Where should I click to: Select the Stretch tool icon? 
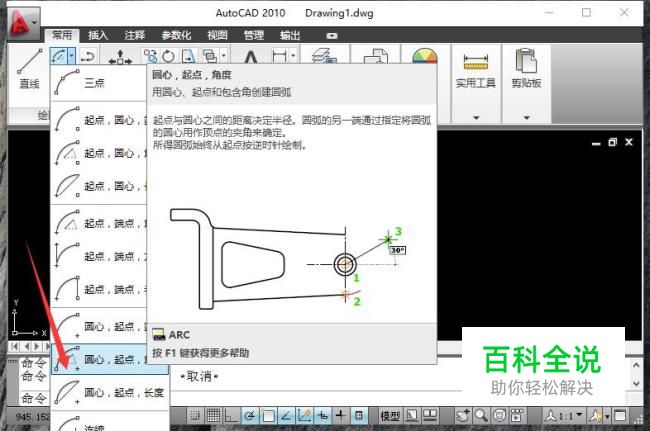(x=188, y=56)
